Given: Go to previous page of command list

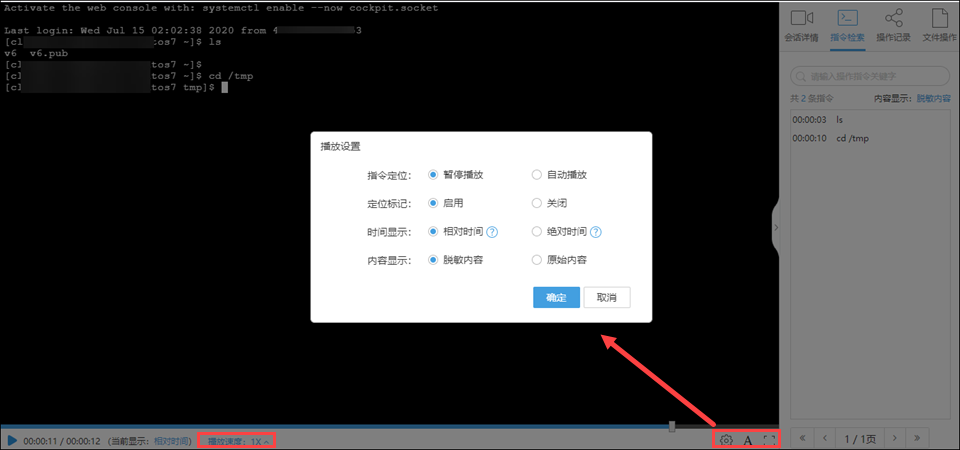Looking at the screenshot, I should point(825,438).
